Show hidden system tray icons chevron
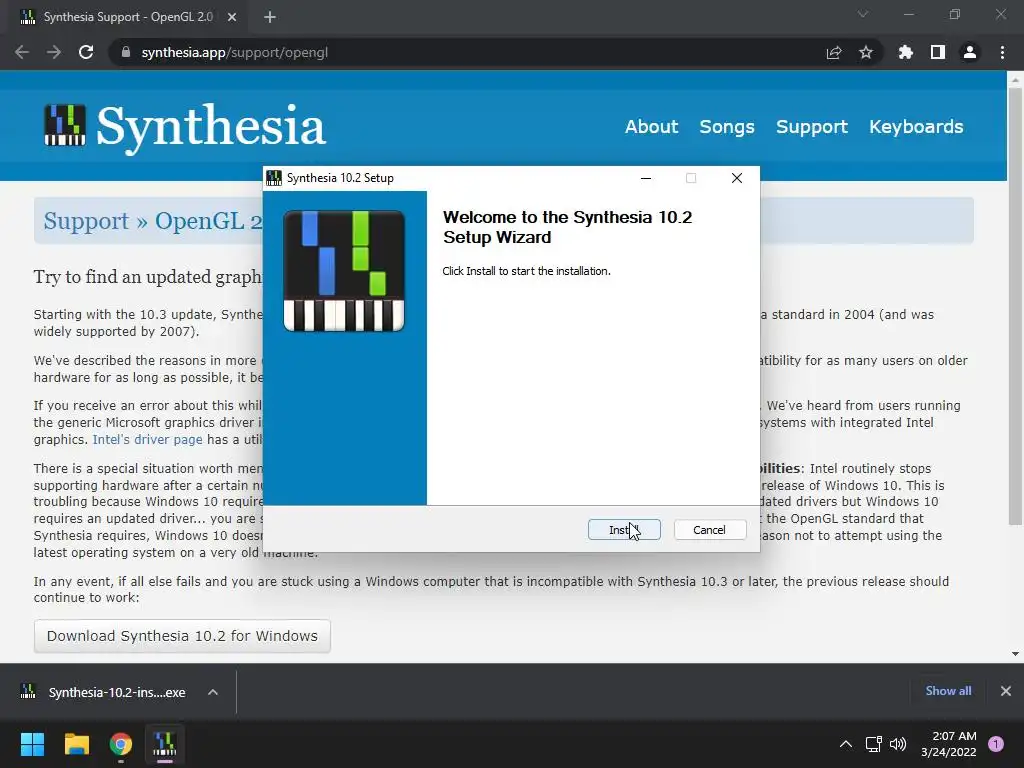This screenshot has width=1024, height=768. click(846, 744)
